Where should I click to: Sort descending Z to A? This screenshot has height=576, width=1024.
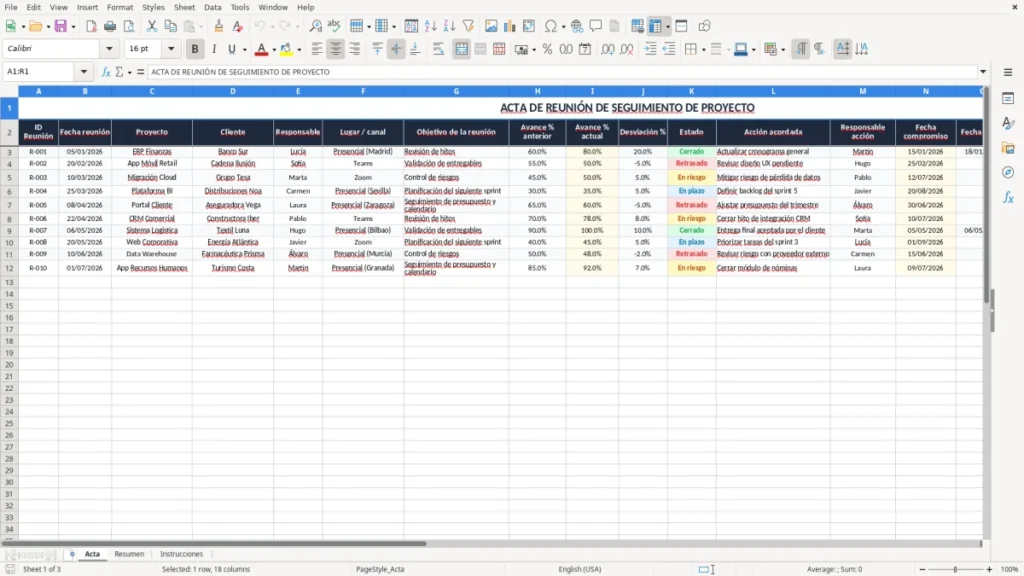tap(449, 26)
